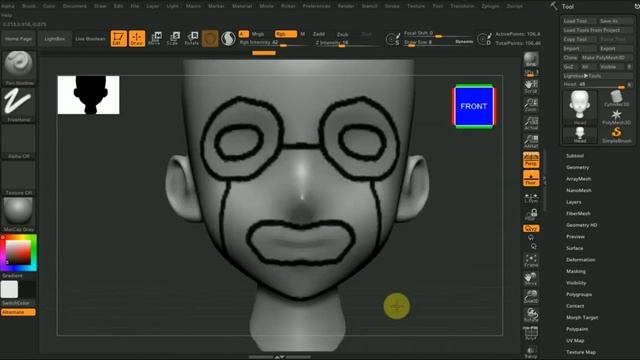Open the current brush thumbnail
640x360 pixels.
pos(19,65)
